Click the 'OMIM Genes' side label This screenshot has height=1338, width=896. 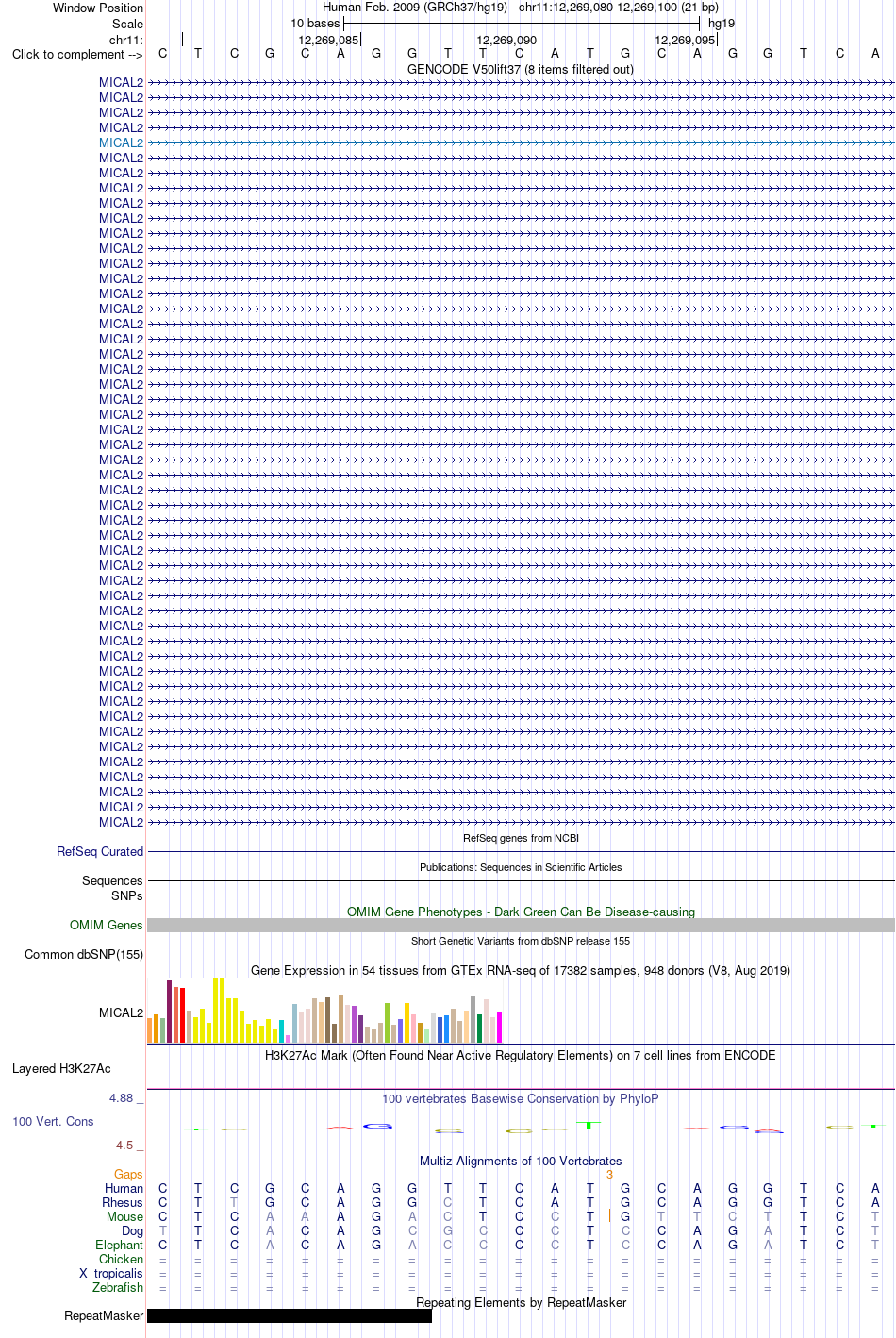[x=107, y=925]
